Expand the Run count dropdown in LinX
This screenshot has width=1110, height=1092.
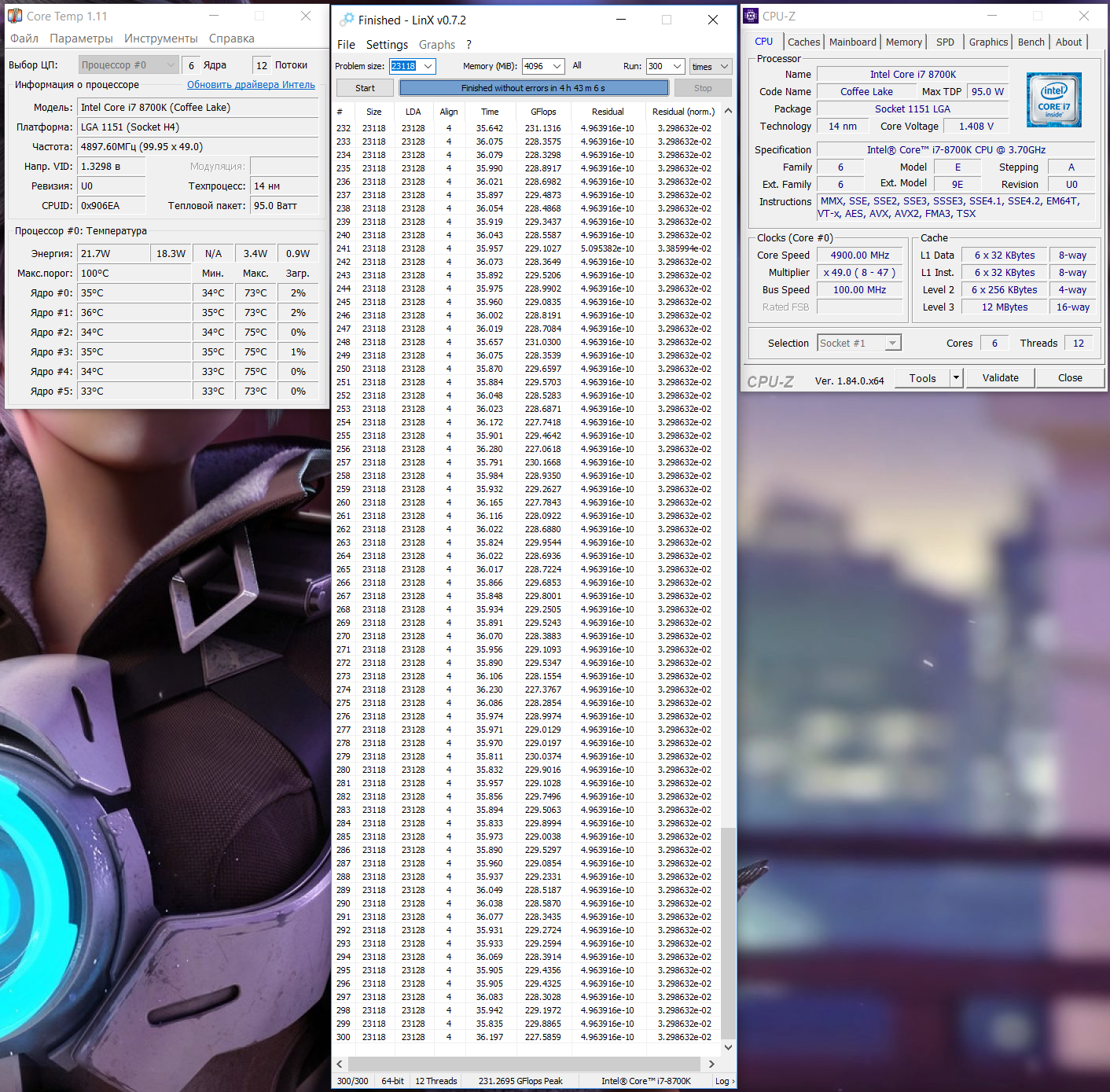coord(677,66)
